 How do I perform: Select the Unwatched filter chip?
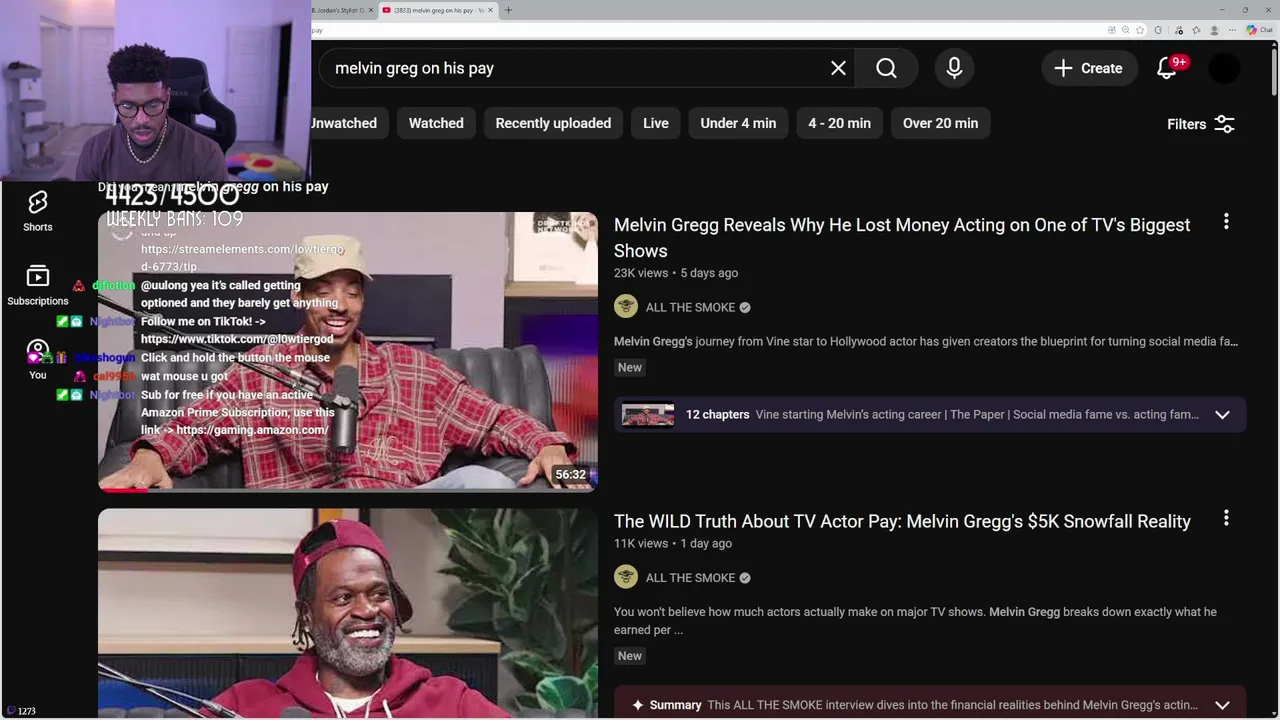(x=343, y=123)
